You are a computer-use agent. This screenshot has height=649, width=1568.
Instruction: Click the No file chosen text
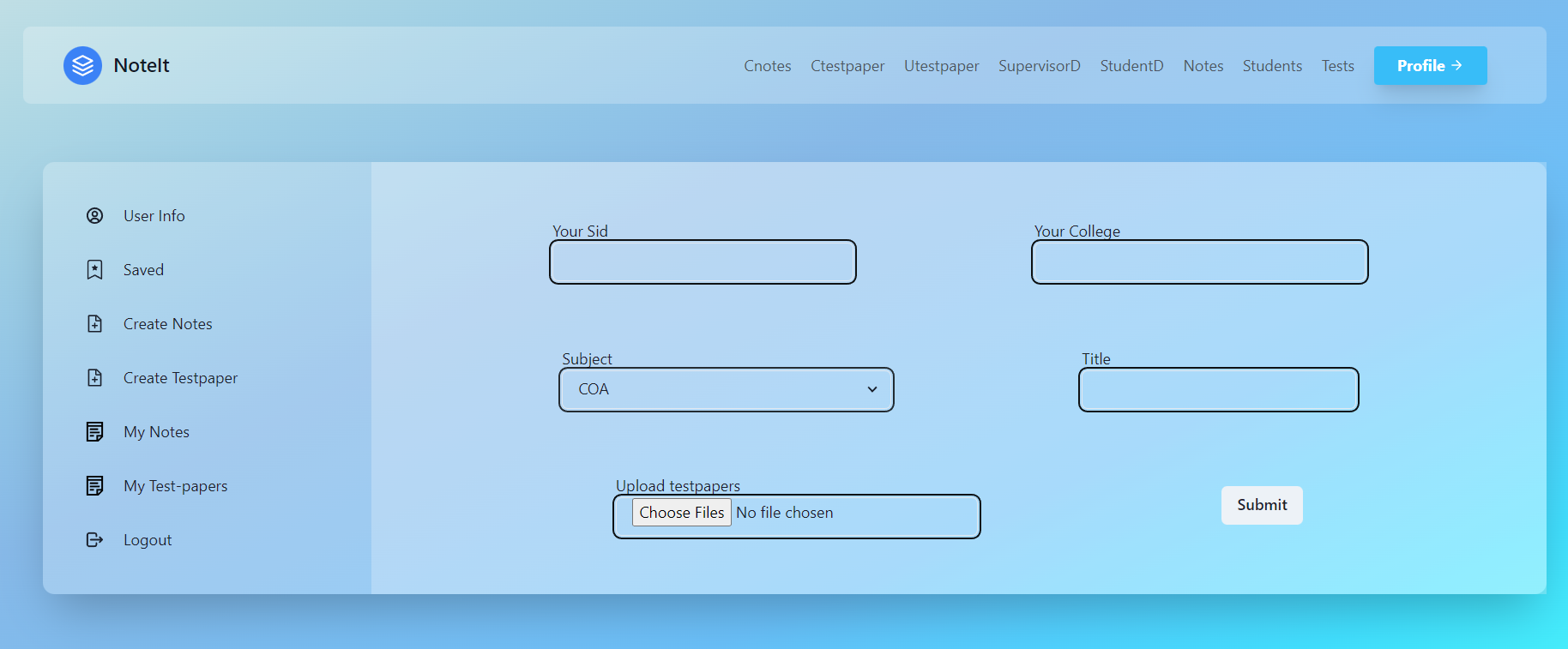pos(785,513)
